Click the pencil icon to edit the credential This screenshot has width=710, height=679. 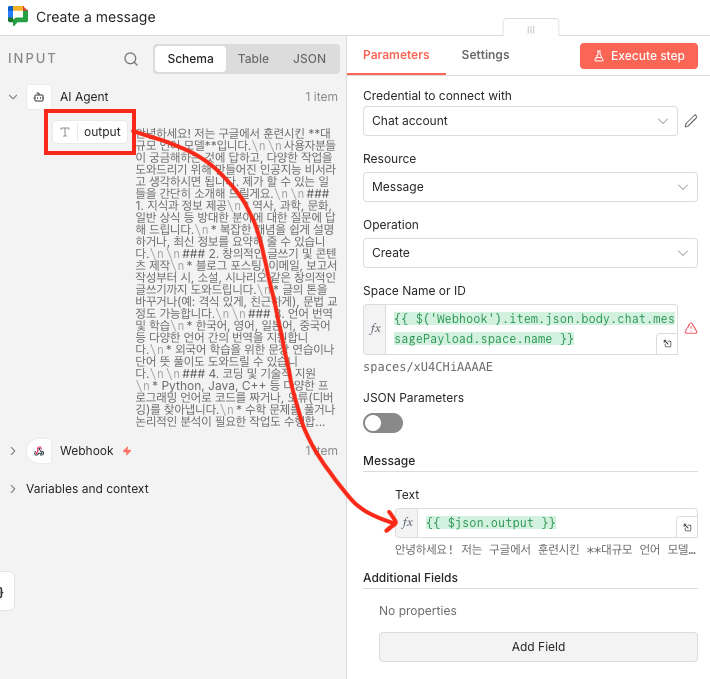pos(690,121)
